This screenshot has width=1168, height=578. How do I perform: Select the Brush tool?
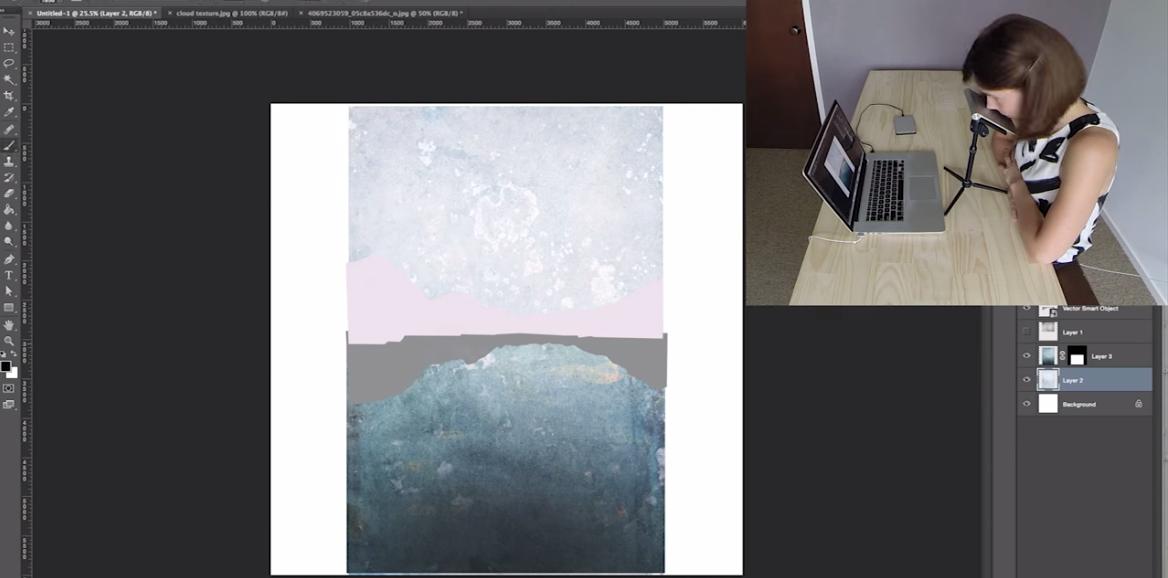point(9,145)
